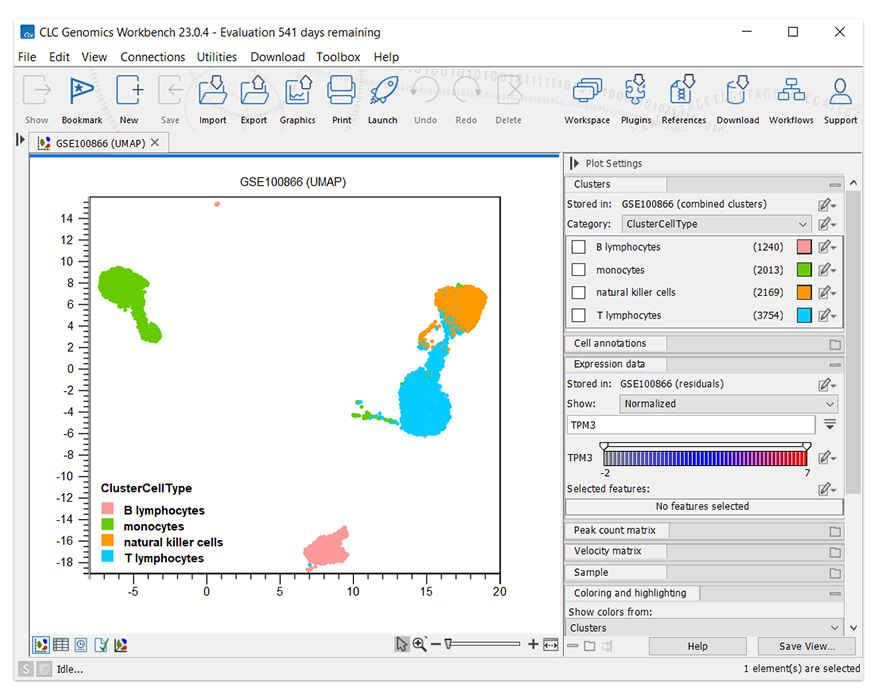Click the Bookmark toolbar icon
This screenshot has width=874, height=692.
pyautogui.click(x=82, y=98)
